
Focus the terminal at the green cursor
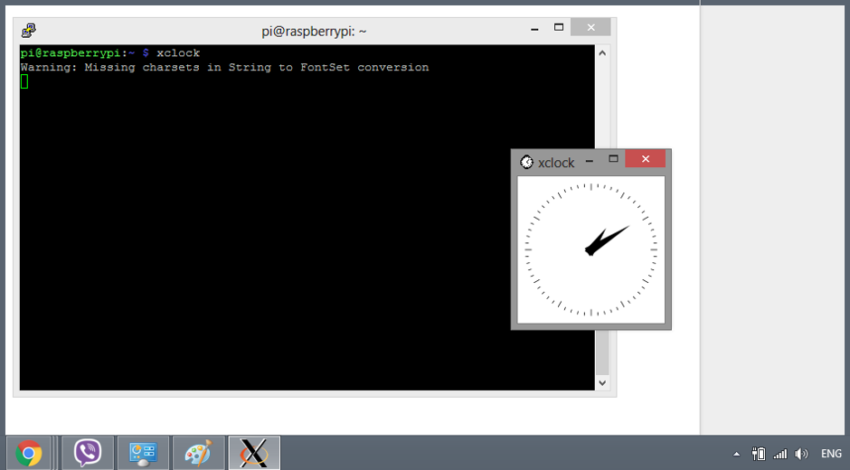point(24,82)
